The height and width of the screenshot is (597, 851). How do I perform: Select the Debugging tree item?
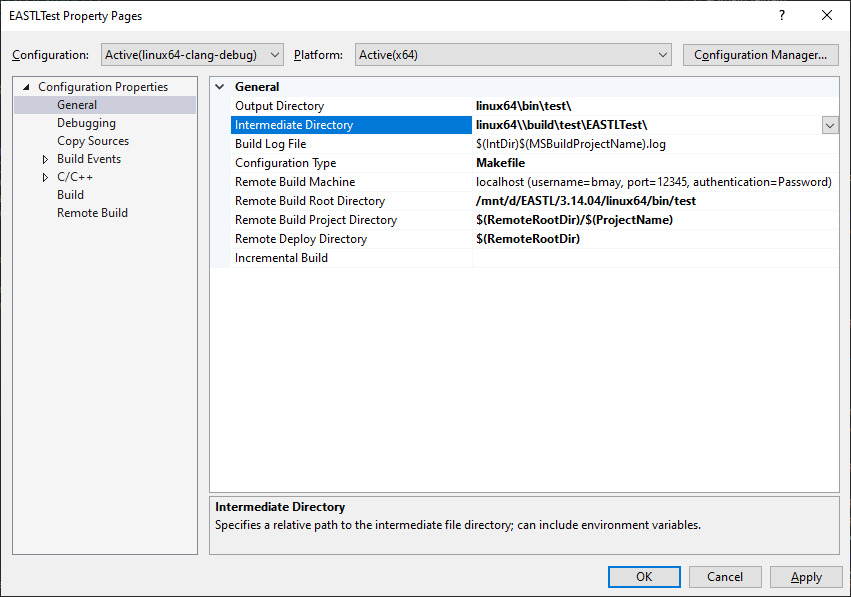pyautogui.click(x=85, y=122)
